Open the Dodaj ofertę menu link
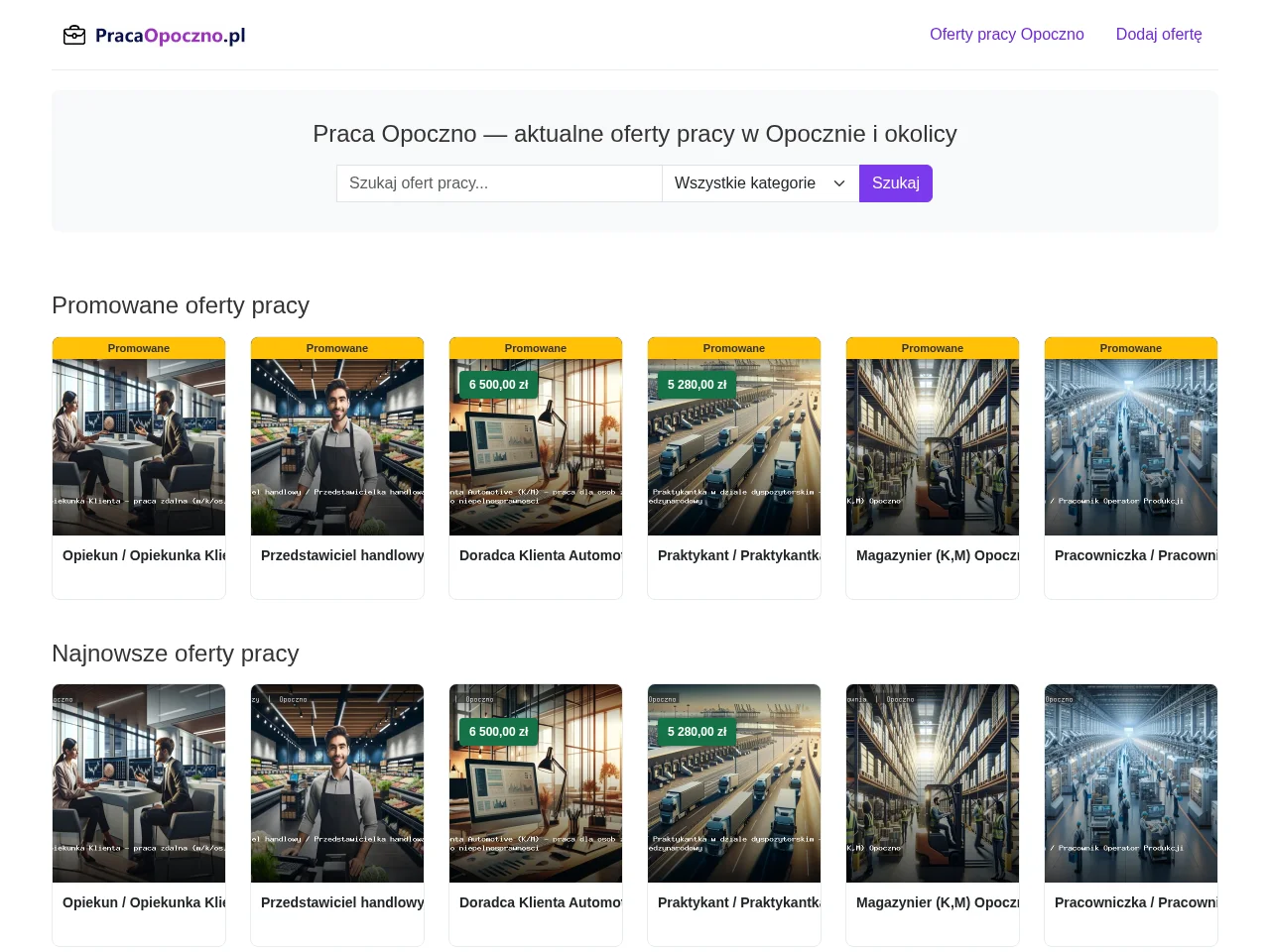 [x=1159, y=35]
